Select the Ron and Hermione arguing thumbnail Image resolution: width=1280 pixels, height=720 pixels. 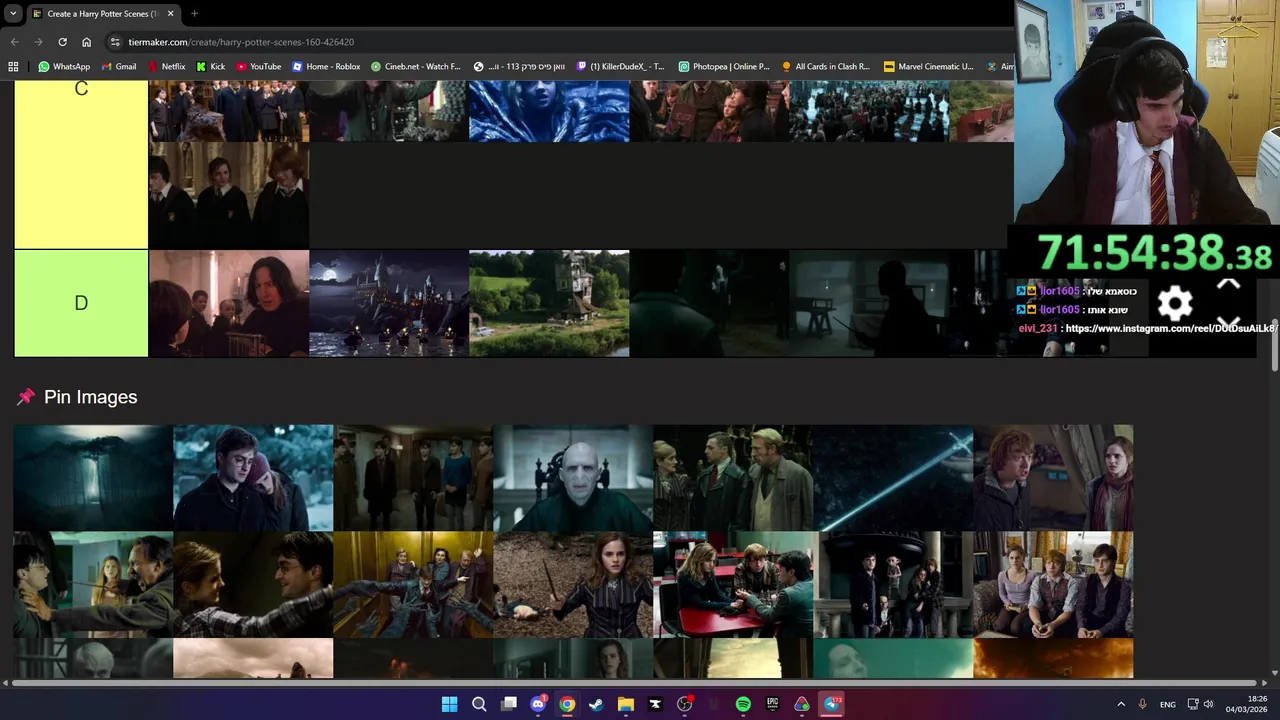[1053, 478]
